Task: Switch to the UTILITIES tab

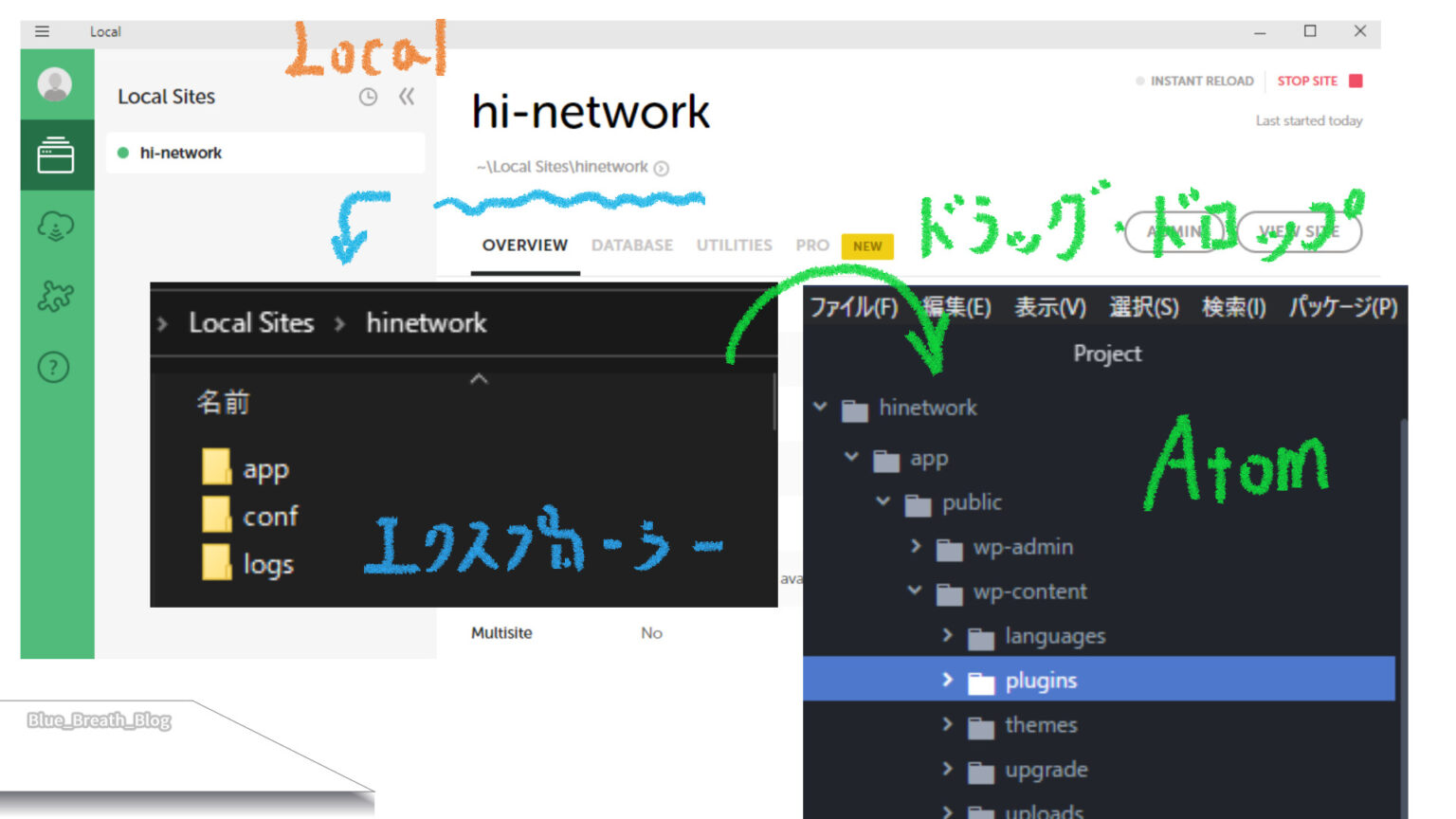Action: click(735, 246)
